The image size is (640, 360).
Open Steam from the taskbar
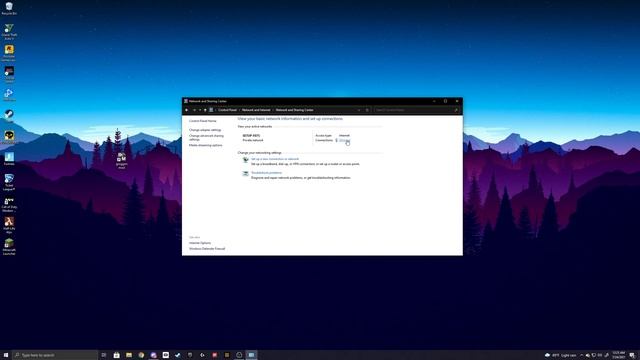tap(178, 355)
